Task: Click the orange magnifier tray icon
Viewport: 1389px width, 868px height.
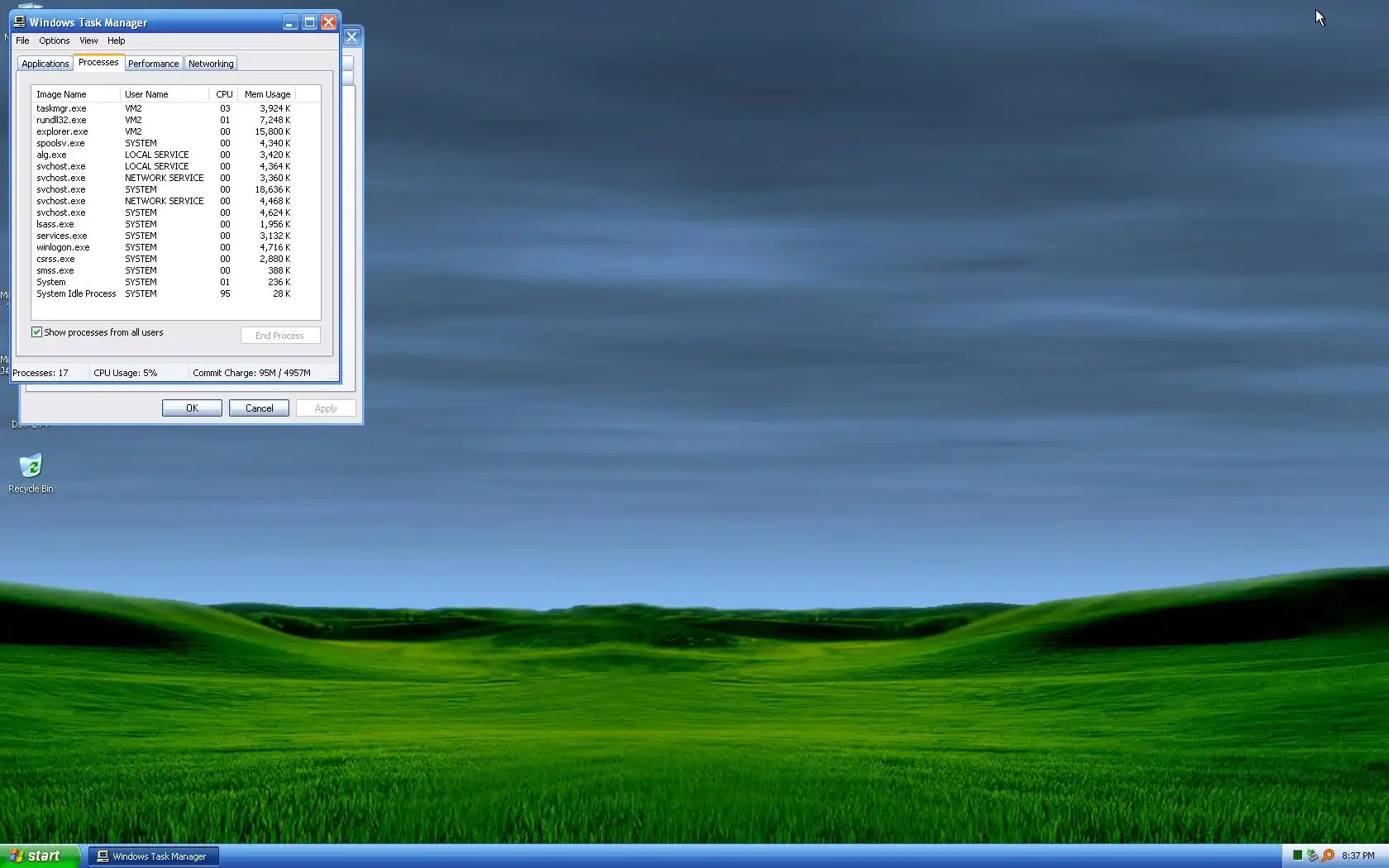Action: 1328,856
